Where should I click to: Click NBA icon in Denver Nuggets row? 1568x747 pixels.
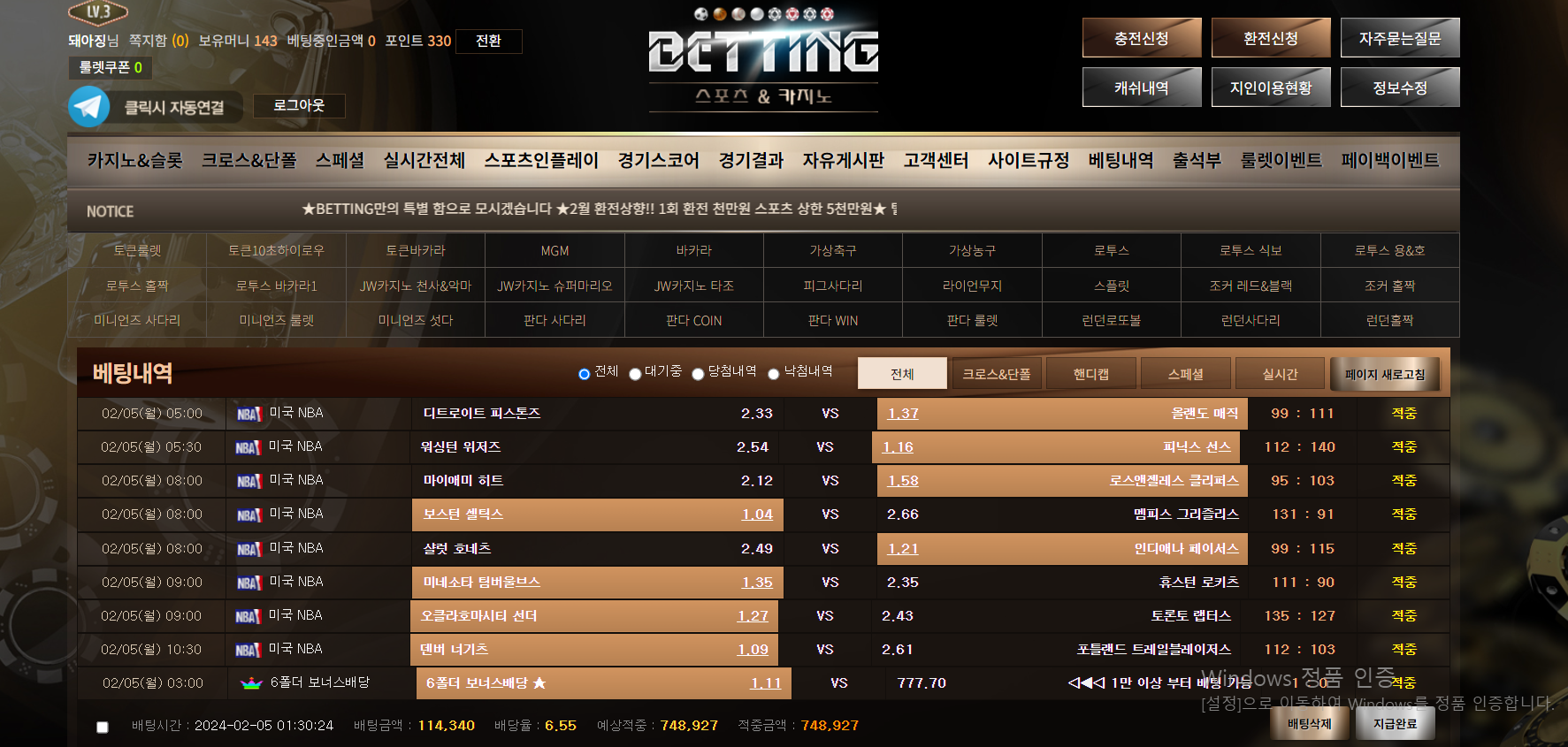click(248, 650)
